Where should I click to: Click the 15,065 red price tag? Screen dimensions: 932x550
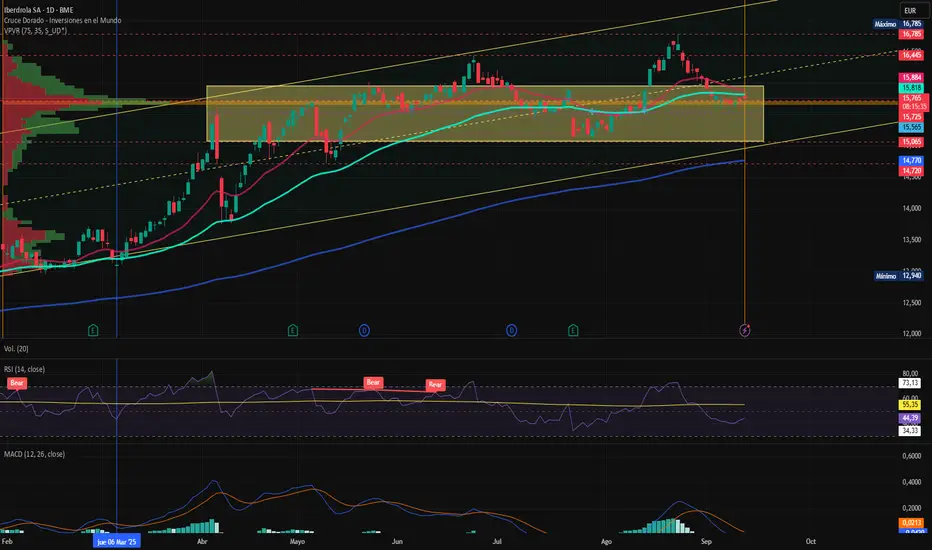click(x=911, y=142)
